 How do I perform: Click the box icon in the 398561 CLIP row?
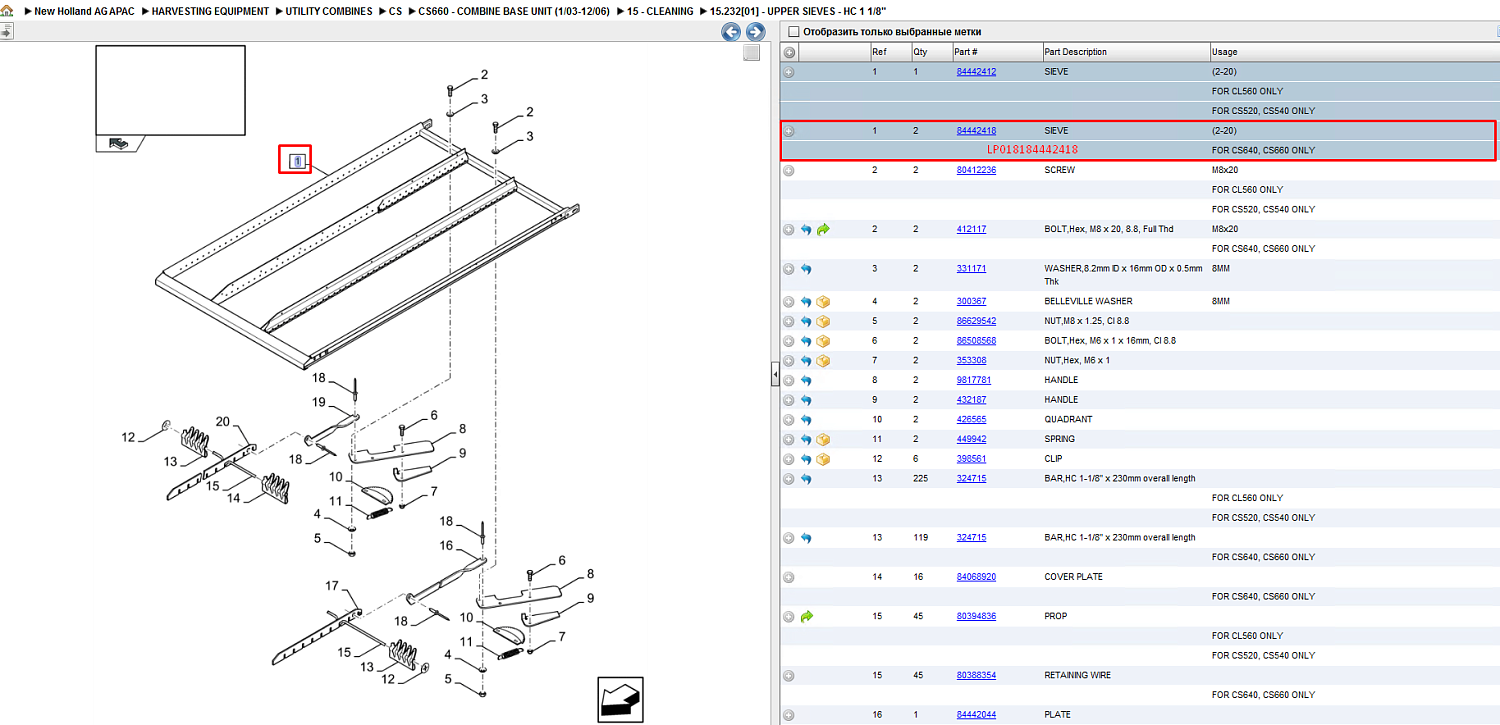823,459
